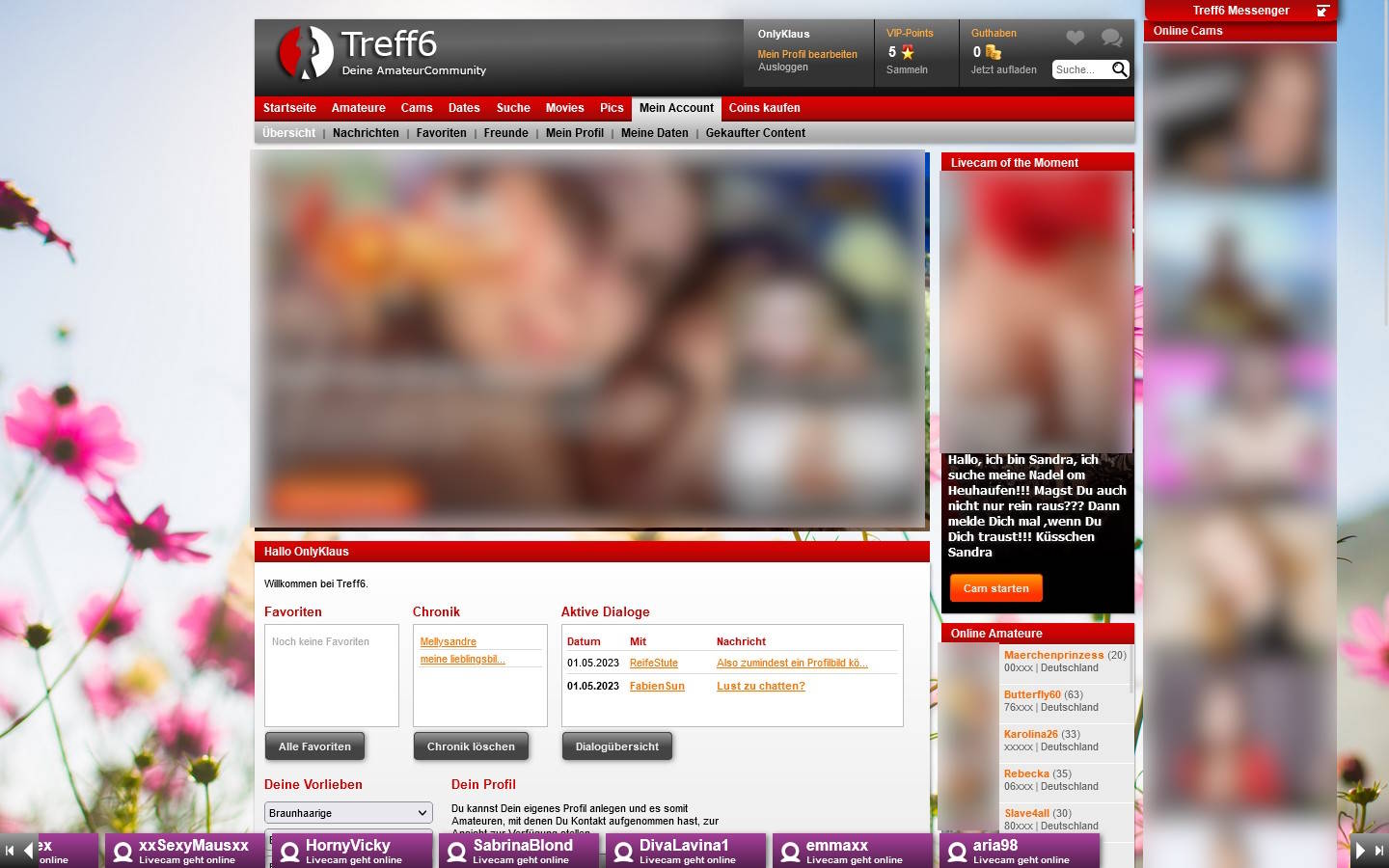Pop out the Treff6 Messenger panel
The image size is (1389, 868).
point(1322,11)
